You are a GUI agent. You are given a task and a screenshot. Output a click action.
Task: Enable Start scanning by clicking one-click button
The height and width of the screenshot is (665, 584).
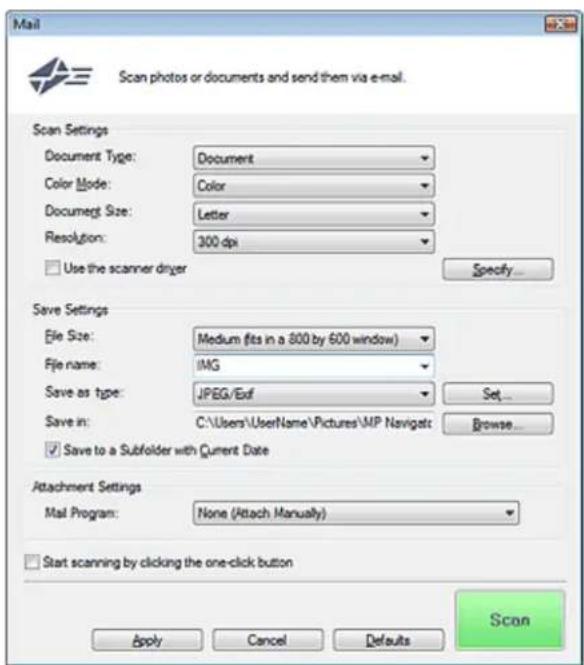[x=32, y=562]
